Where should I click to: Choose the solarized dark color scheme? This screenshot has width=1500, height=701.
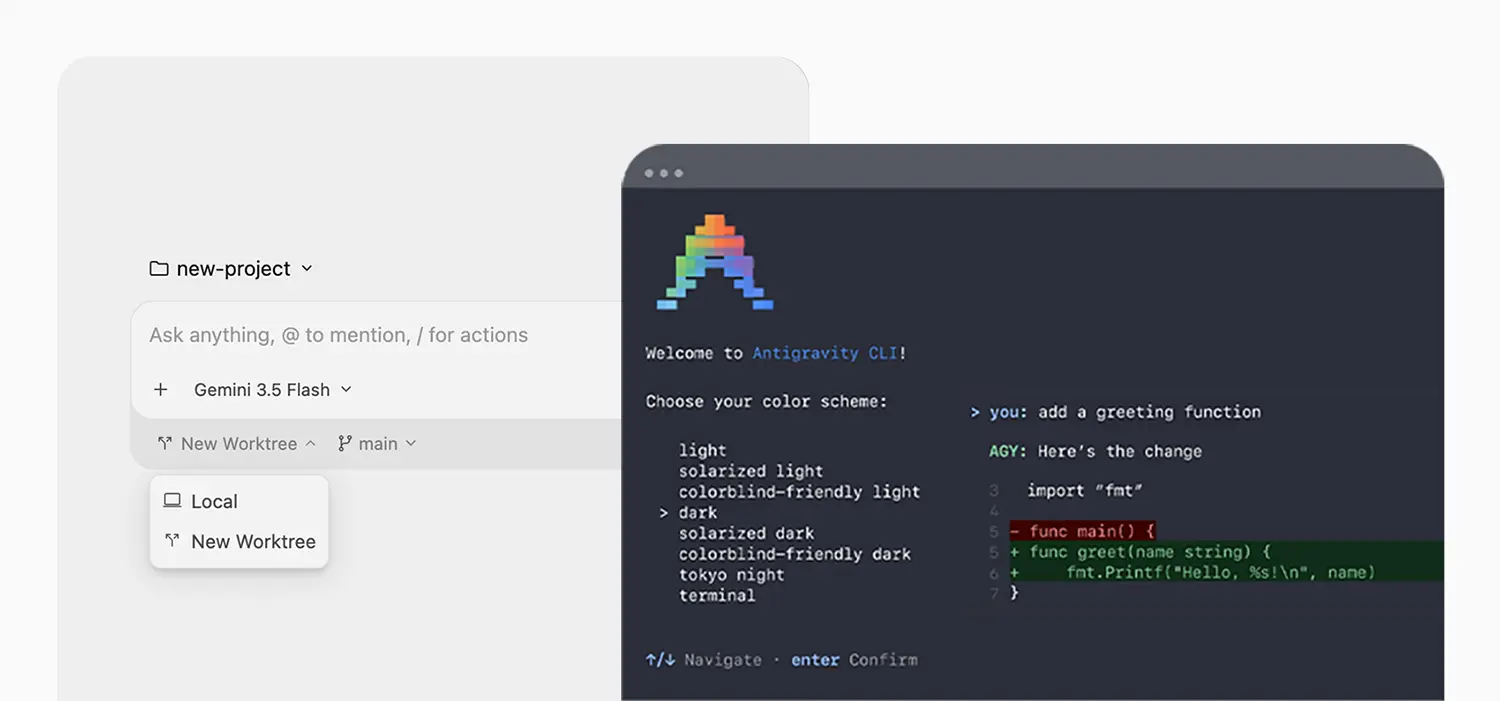(x=746, y=534)
